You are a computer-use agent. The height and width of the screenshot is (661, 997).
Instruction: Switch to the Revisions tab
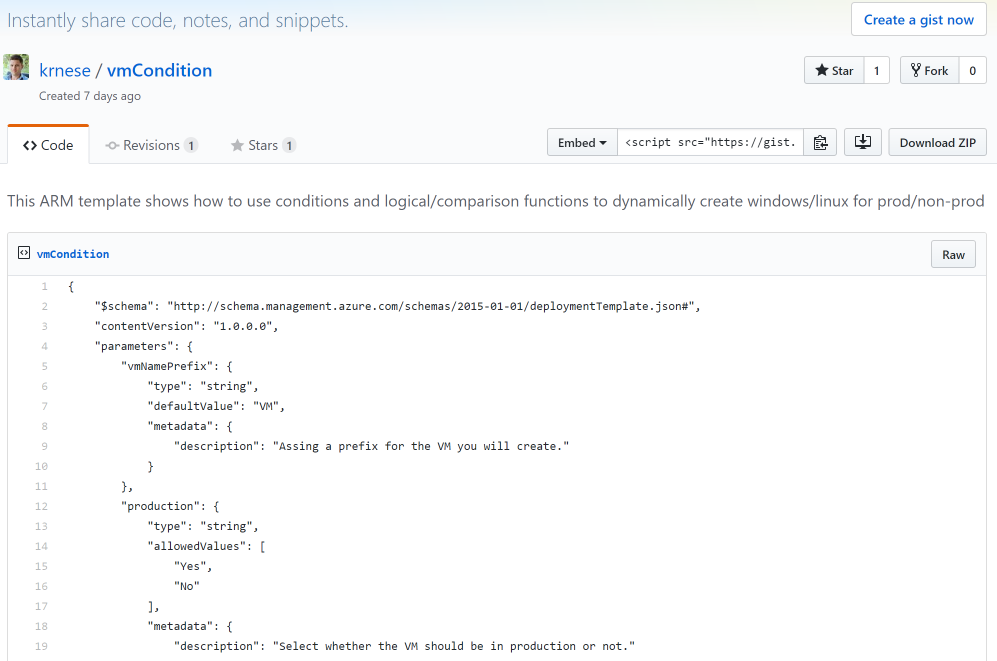click(150, 145)
